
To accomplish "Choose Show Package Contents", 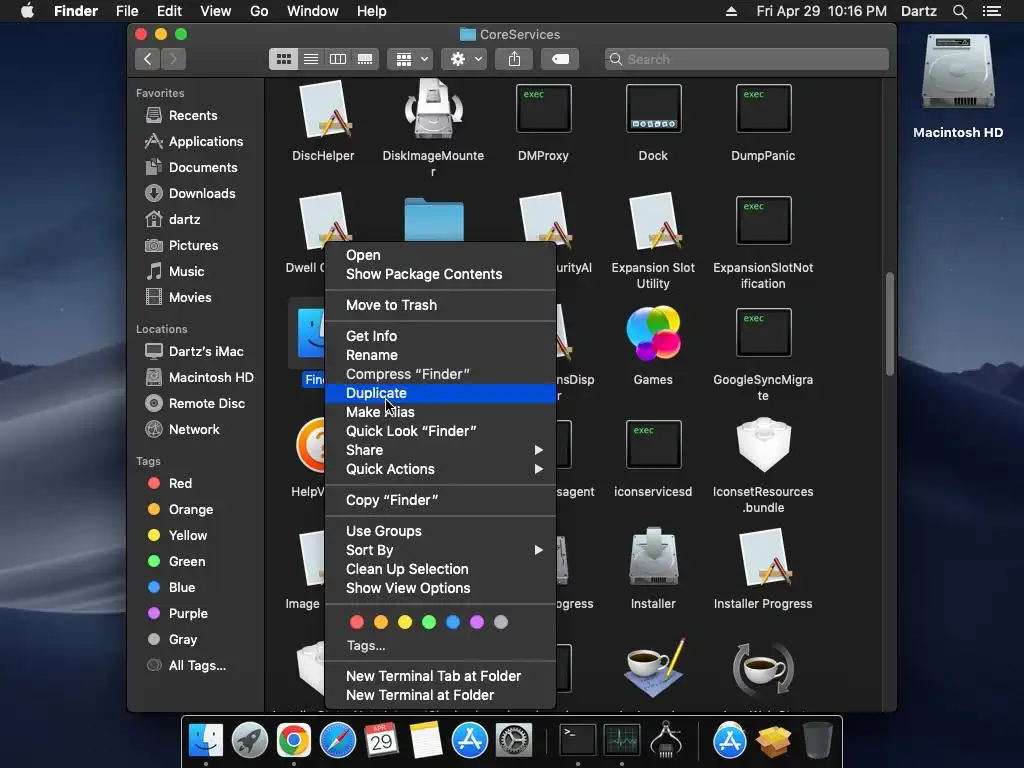I will pyautogui.click(x=441, y=274).
